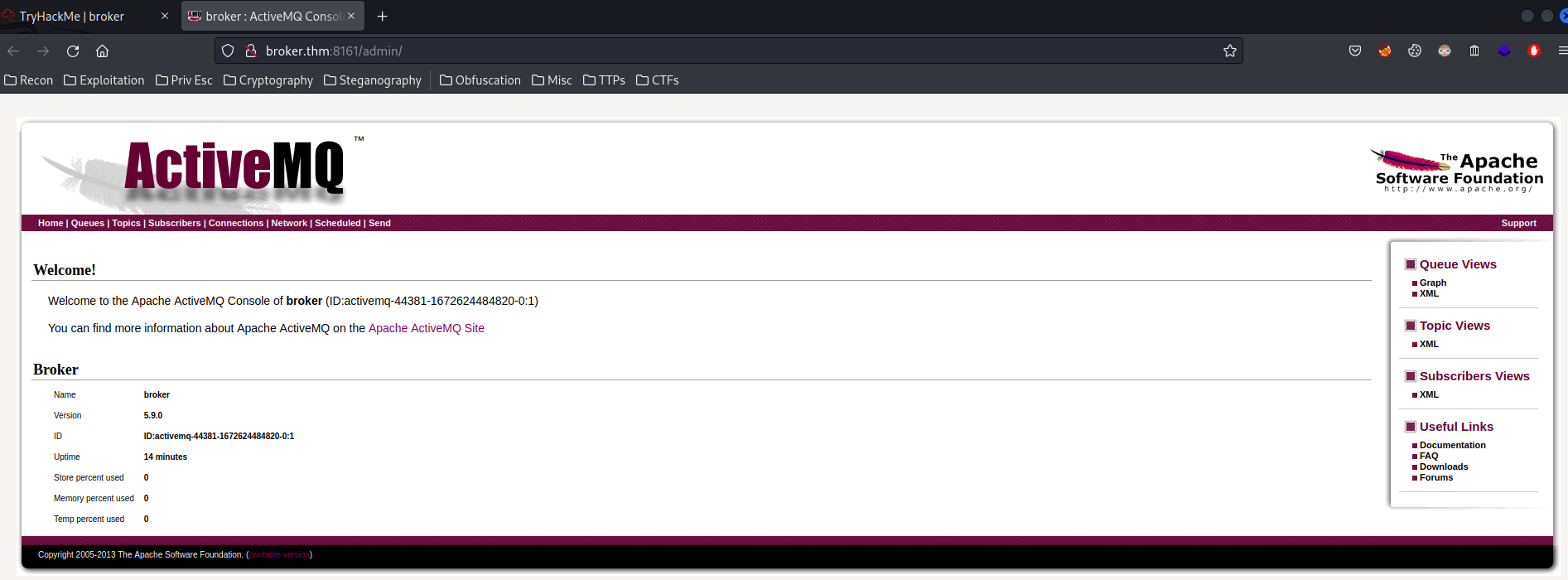
Task: Bookmark this page with the star
Action: [1230, 51]
